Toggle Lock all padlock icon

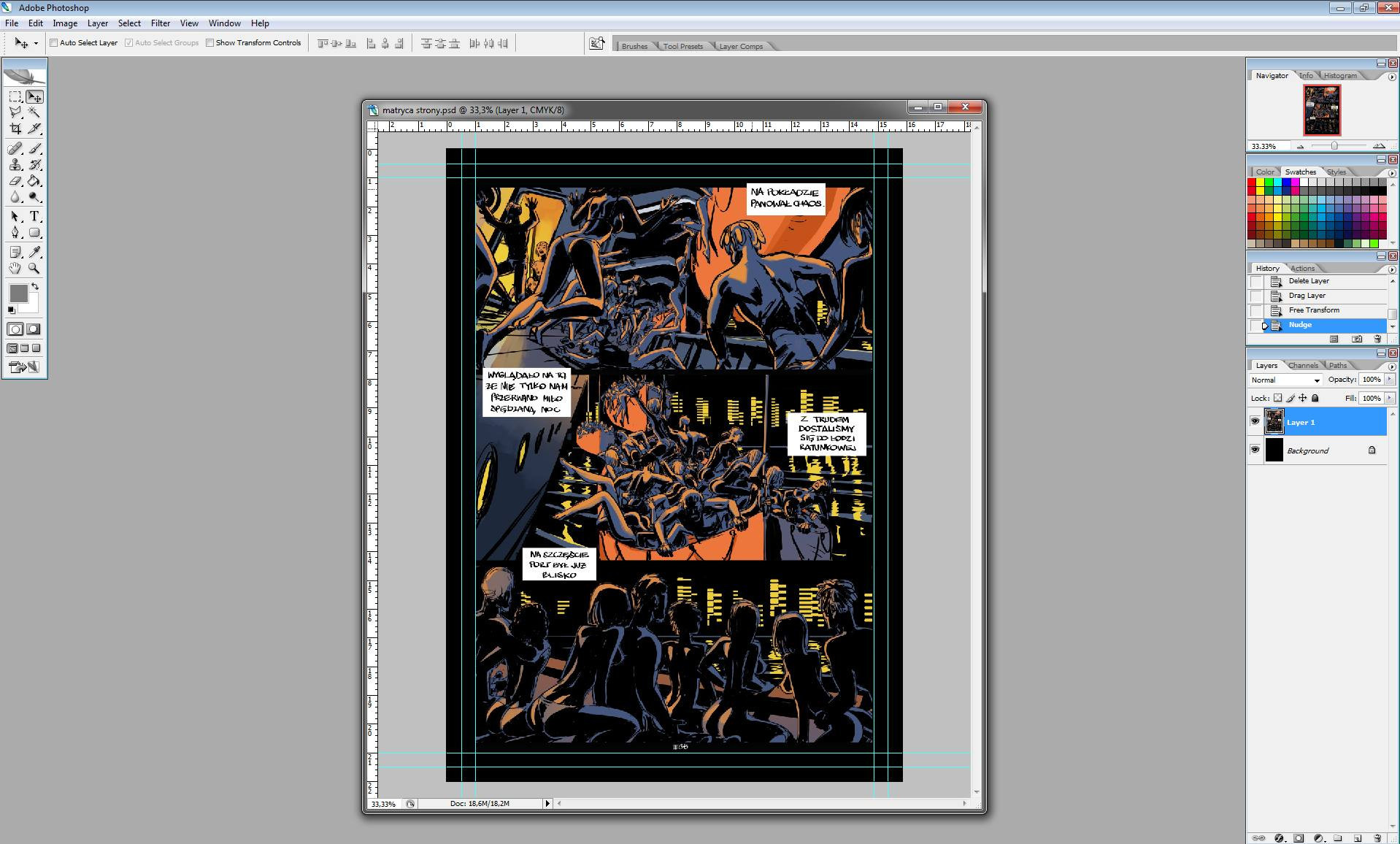click(x=1315, y=398)
